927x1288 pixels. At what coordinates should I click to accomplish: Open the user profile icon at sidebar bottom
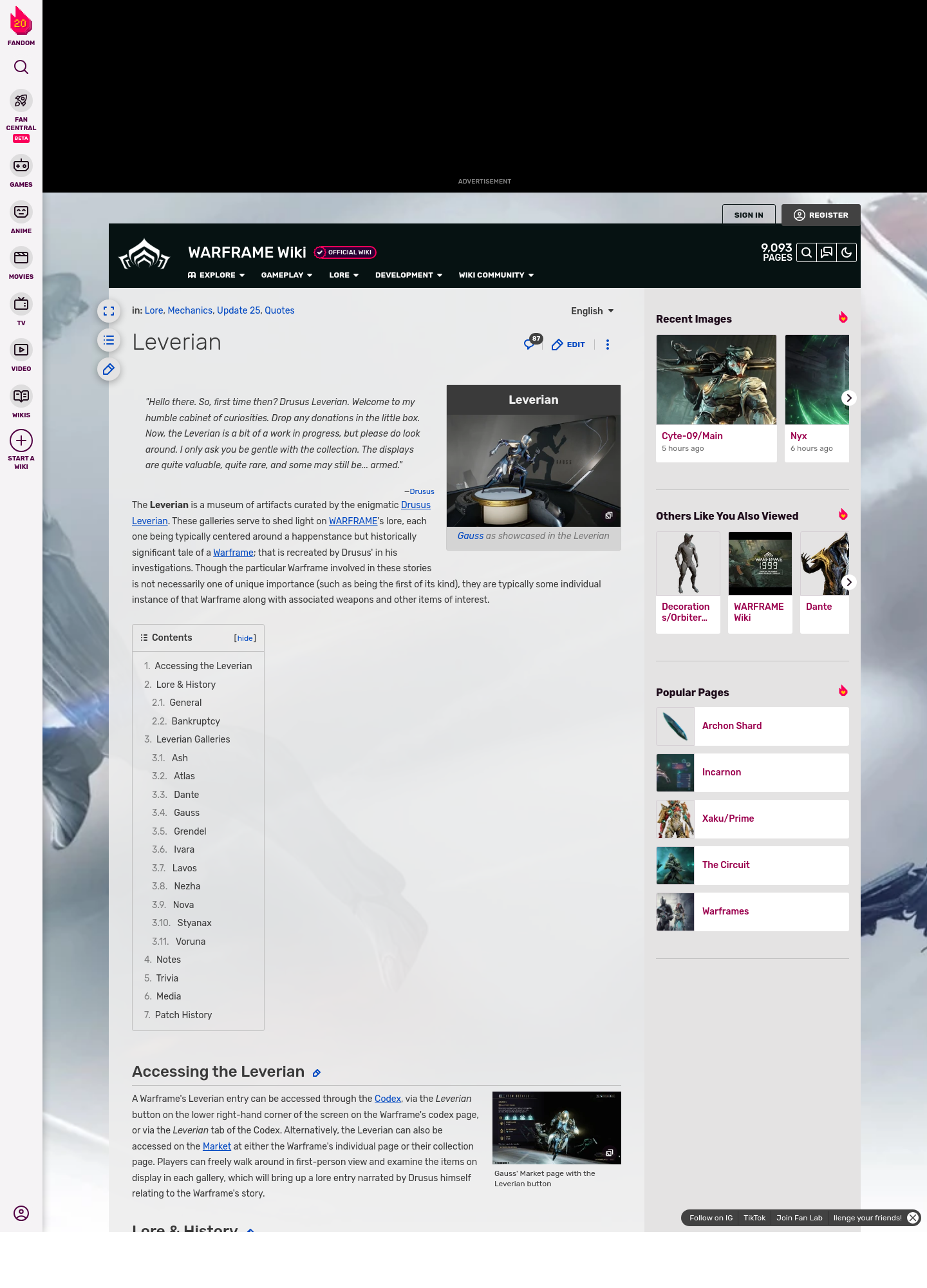point(21,1213)
